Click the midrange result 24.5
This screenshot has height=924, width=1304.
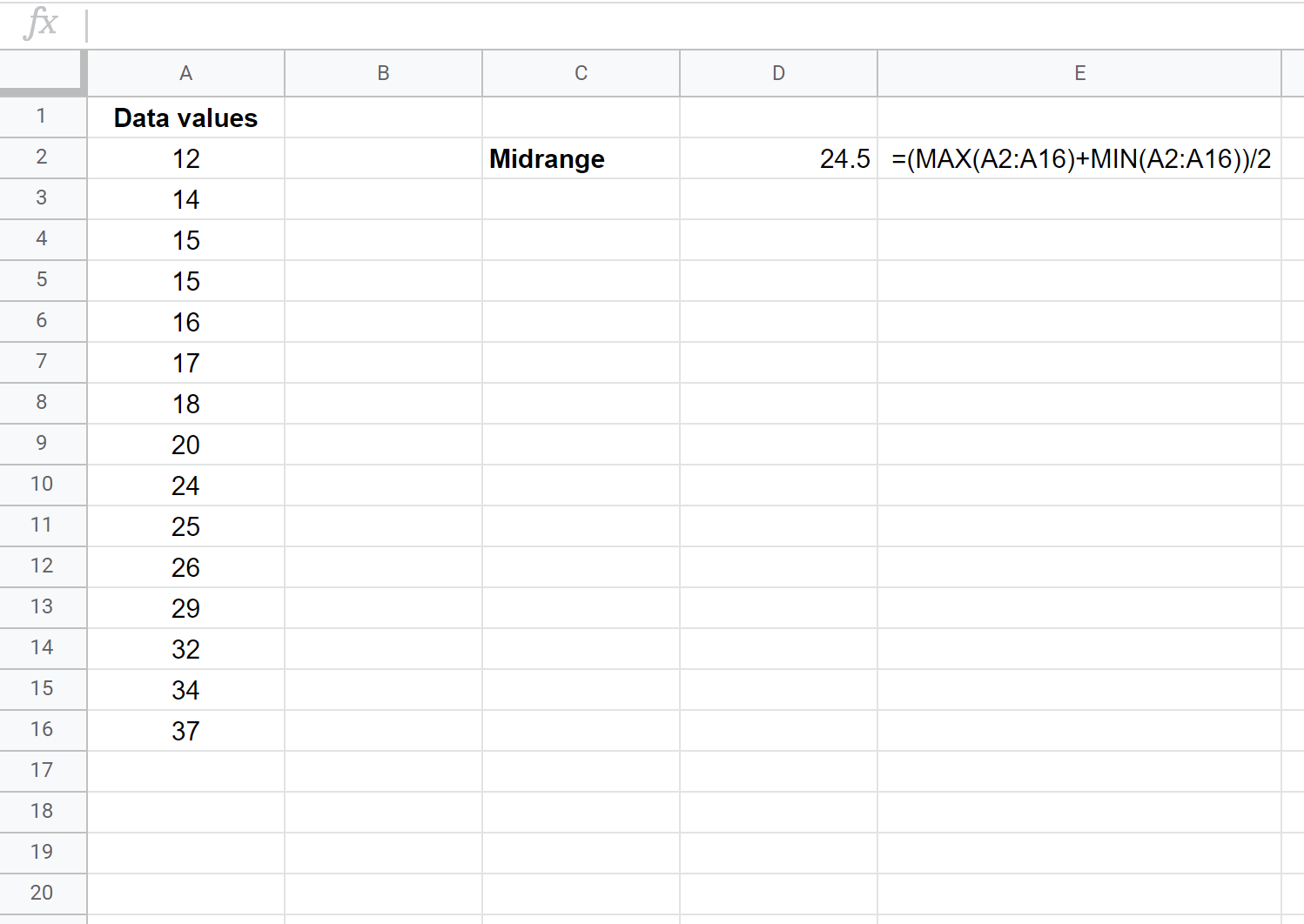[779, 158]
